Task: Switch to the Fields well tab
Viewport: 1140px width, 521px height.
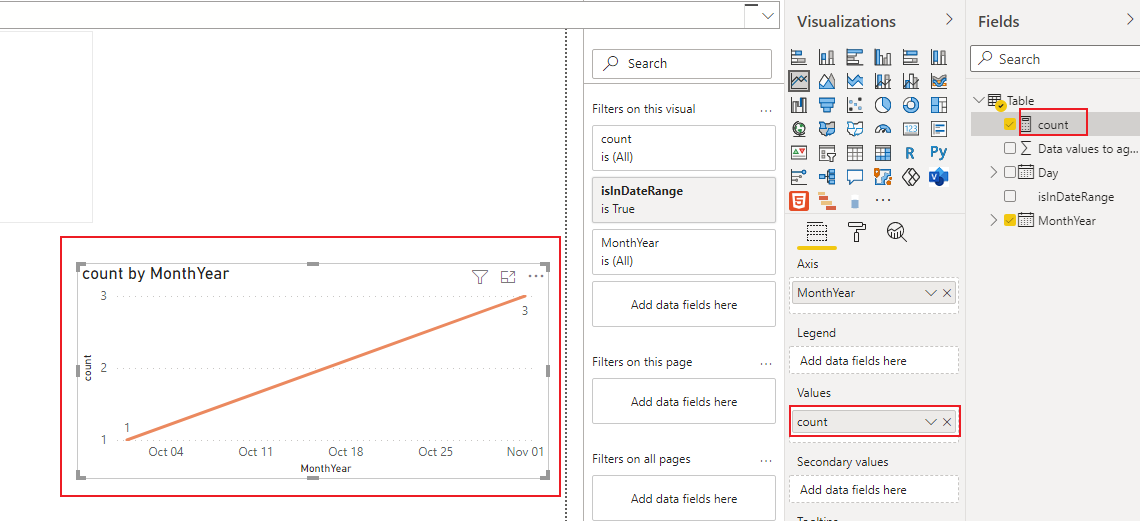Action: 818,233
